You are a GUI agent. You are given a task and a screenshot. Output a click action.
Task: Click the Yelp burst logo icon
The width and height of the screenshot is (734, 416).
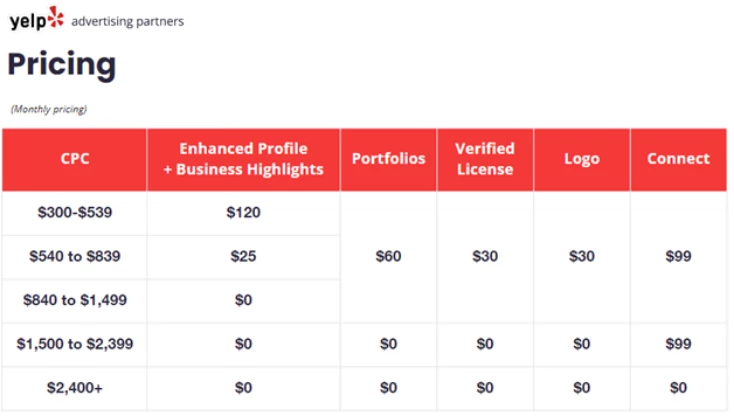click(56, 17)
